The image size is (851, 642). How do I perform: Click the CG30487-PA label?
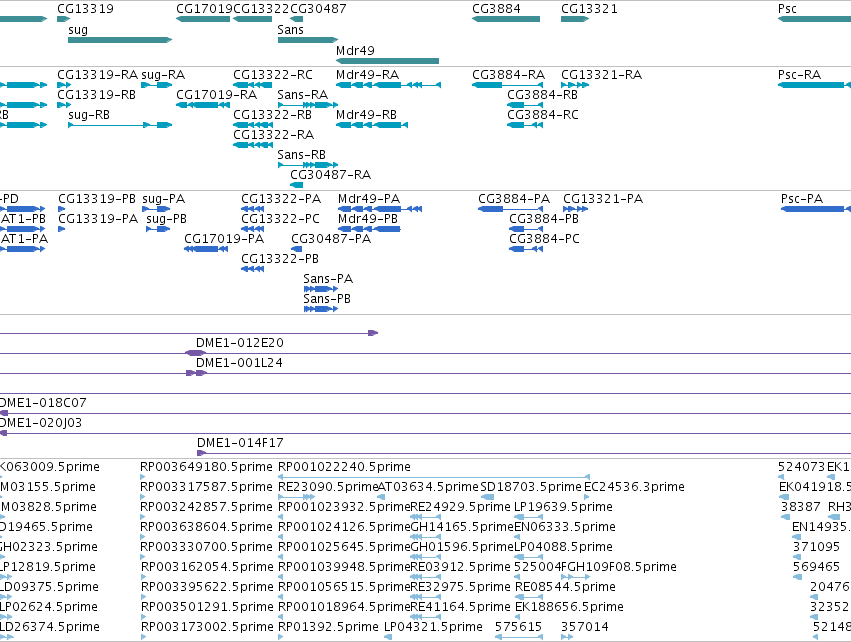[331, 239]
